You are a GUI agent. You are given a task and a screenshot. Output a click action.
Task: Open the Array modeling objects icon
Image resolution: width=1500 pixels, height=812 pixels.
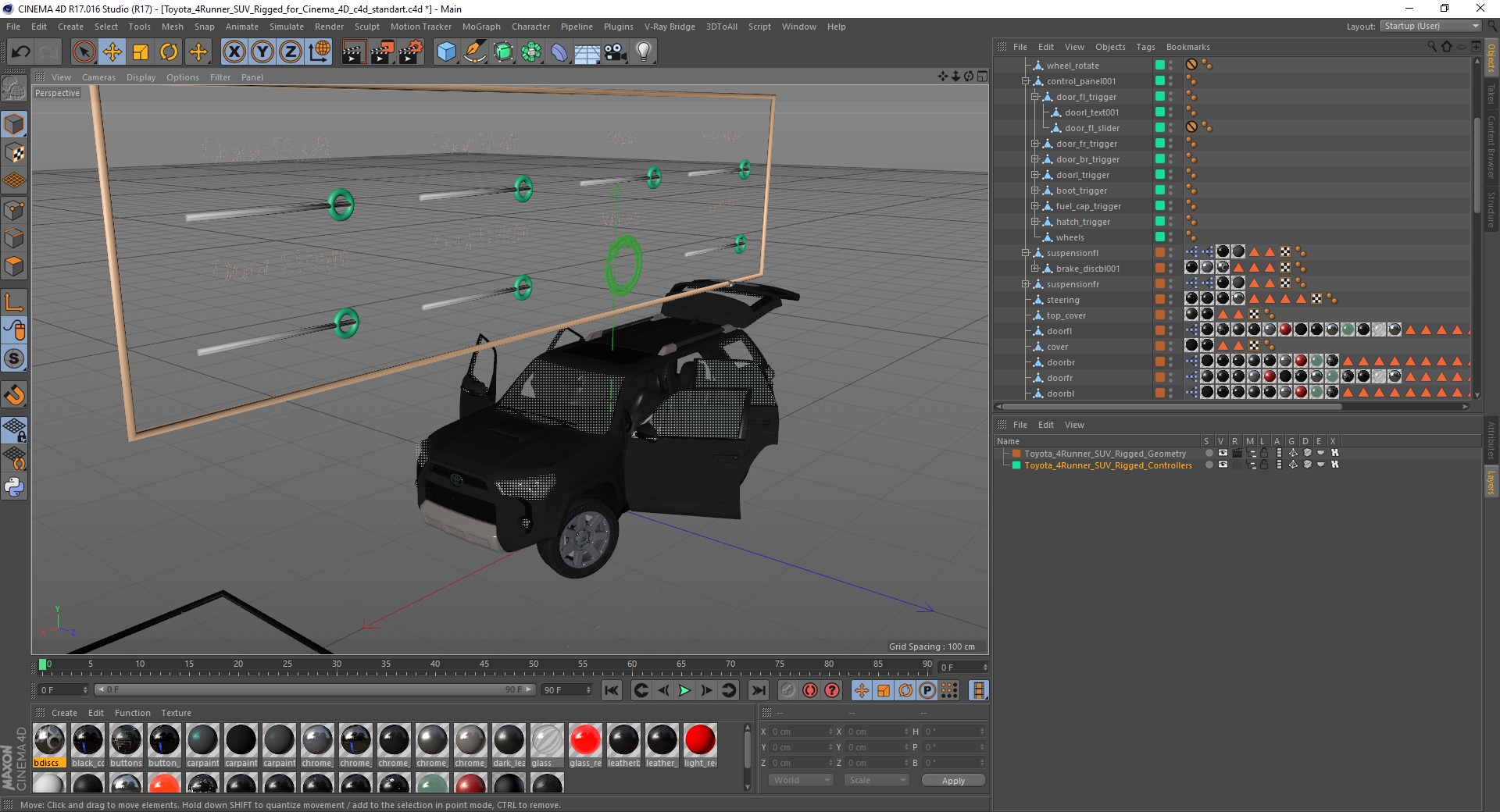pyautogui.click(x=531, y=52)
